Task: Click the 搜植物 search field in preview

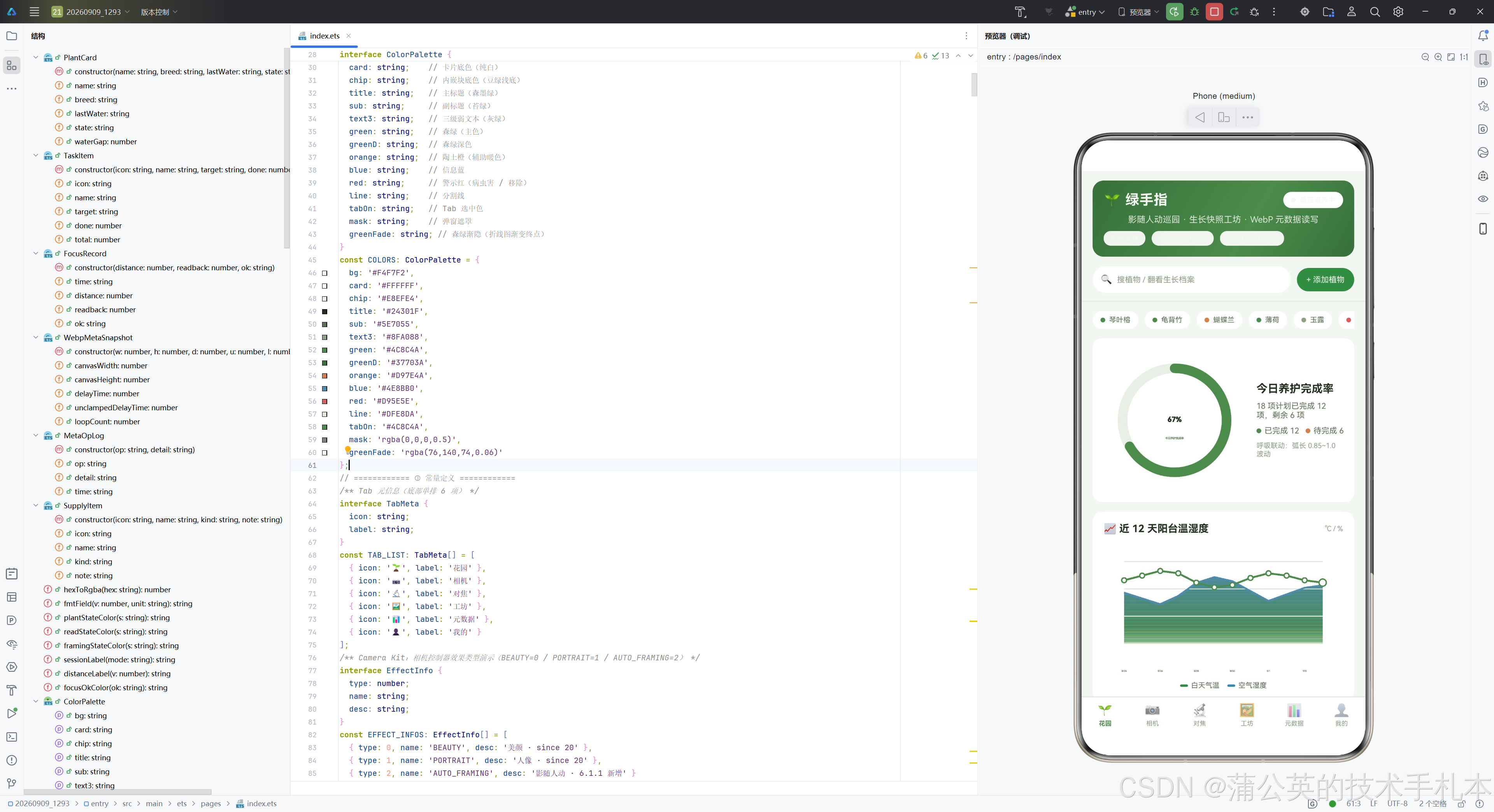Action: pyautogui.click(x=1191, y=279)
